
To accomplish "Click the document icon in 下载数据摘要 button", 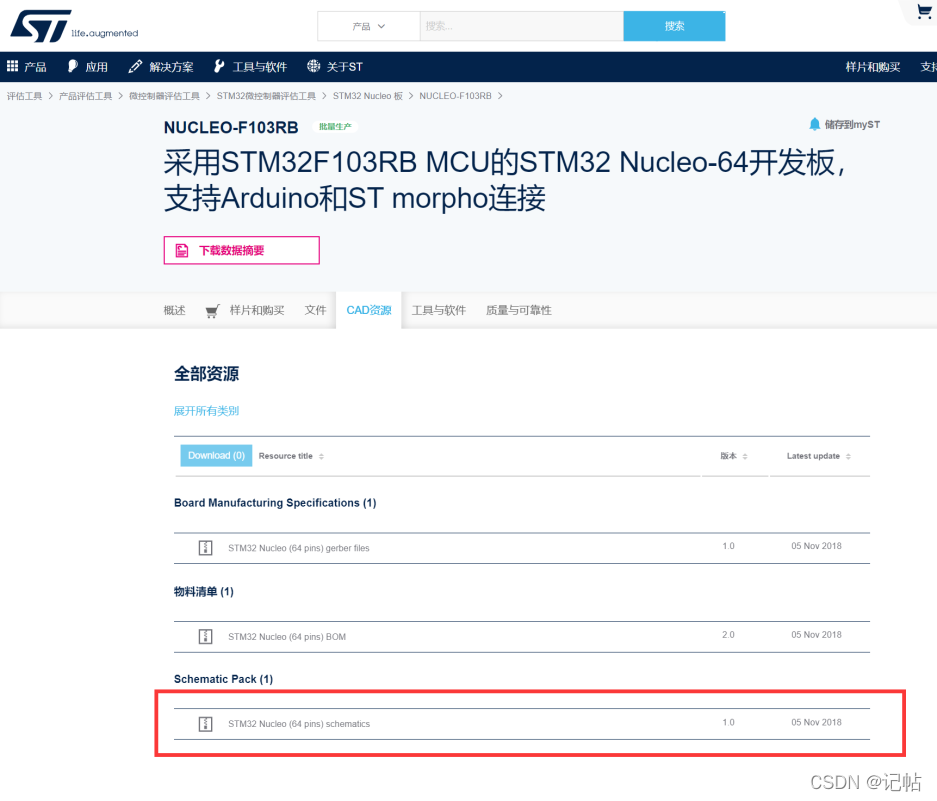I will (182, 250).
